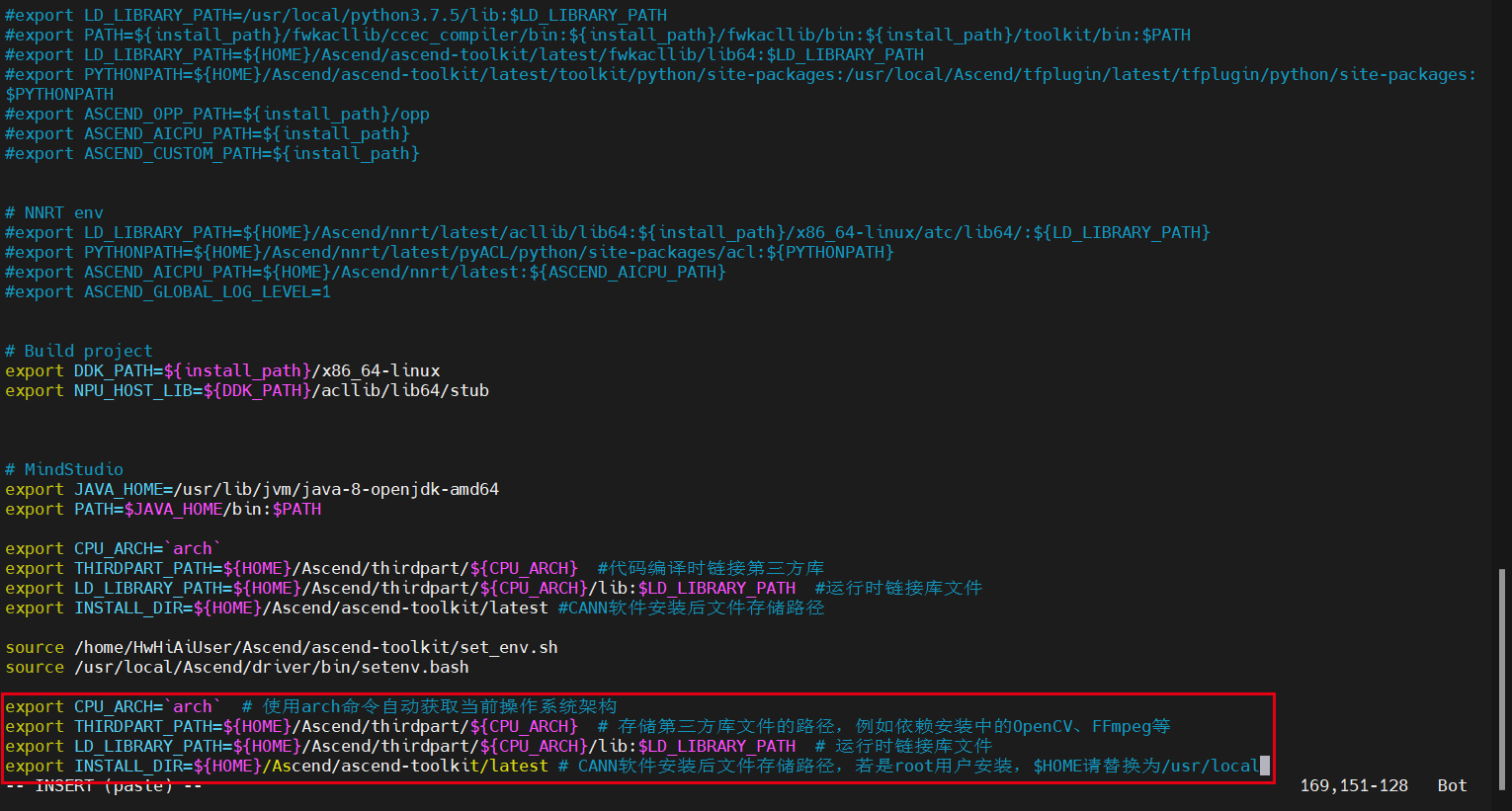Click the '使用arch命令自动获取当前操作系统架构' comment
Viewport: 1512px width, 811px height.
pyautogui.click(x=430, y=706)
